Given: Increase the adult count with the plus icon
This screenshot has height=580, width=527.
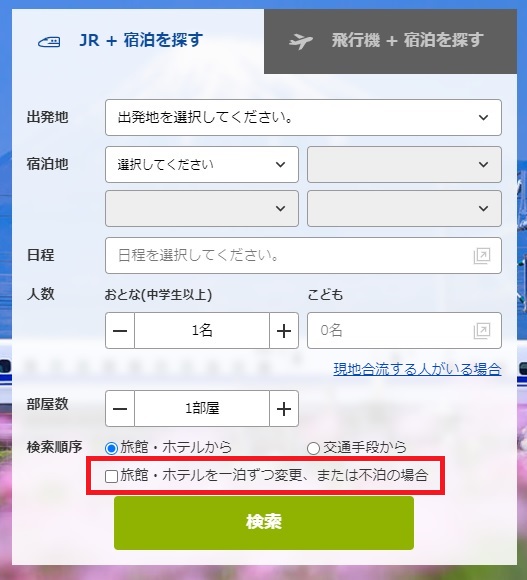Looking at the screenshot, I should [284, 331].
